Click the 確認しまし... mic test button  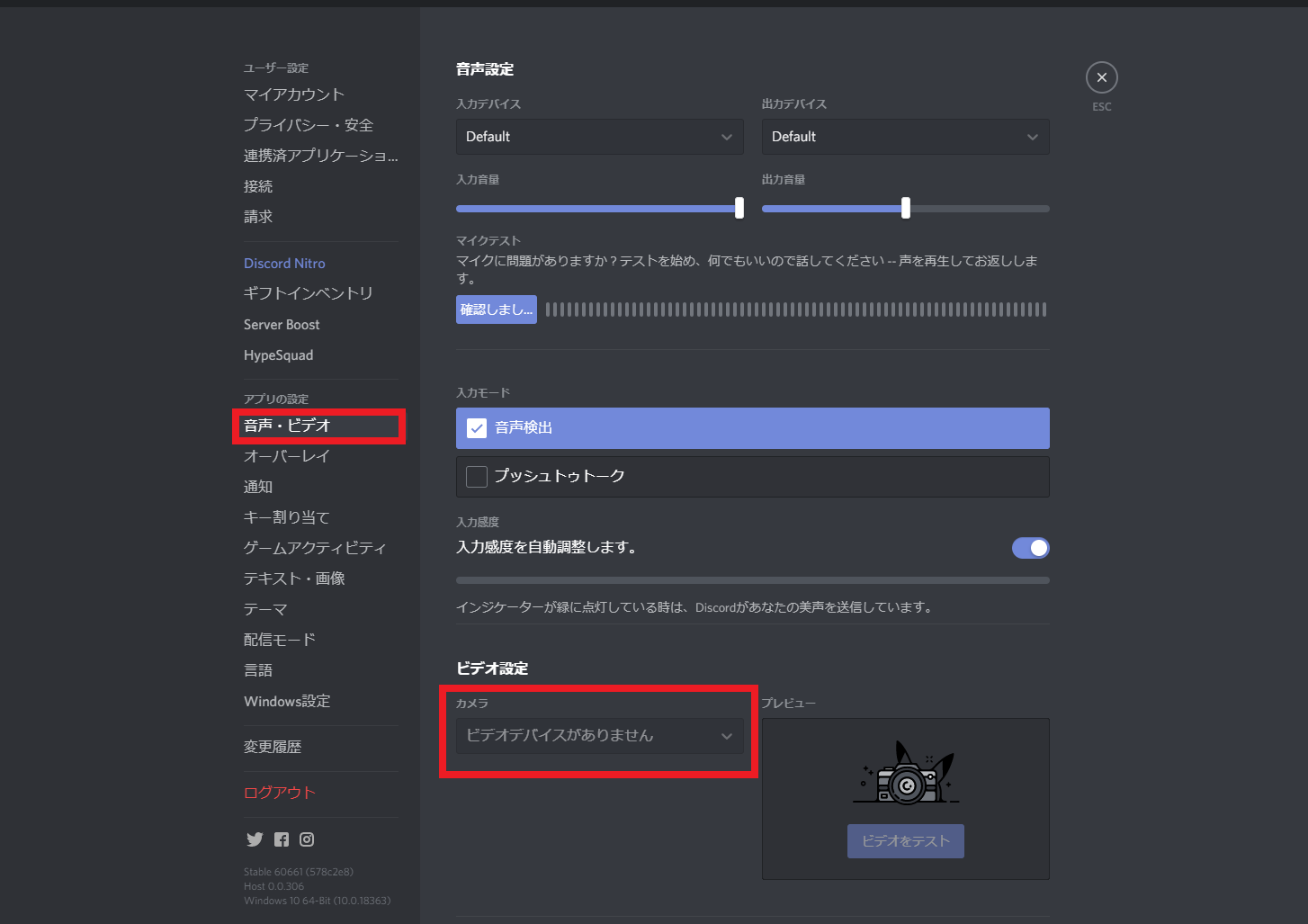point(497,309)
